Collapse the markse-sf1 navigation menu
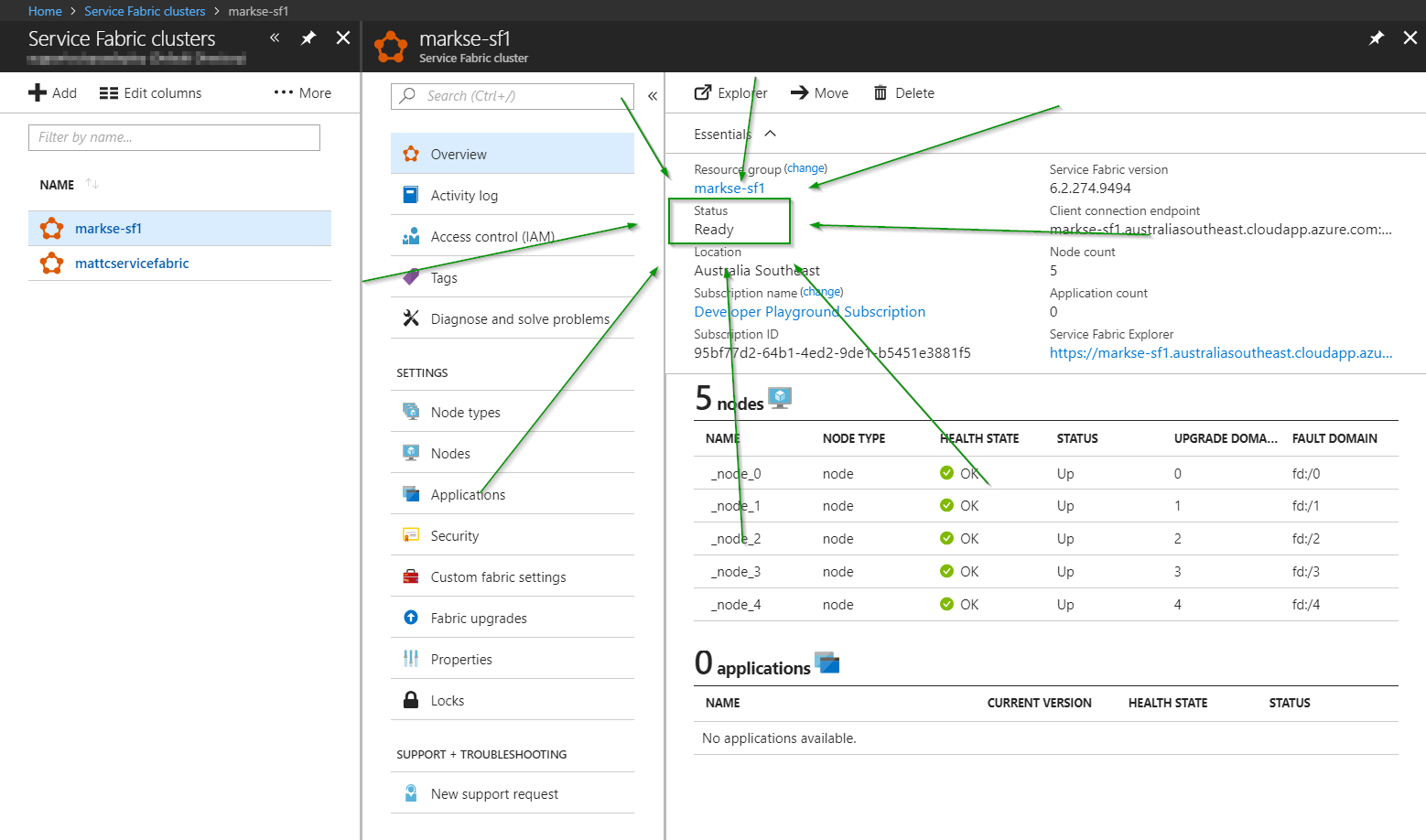The image size is (1426, 840). [652, 95]
